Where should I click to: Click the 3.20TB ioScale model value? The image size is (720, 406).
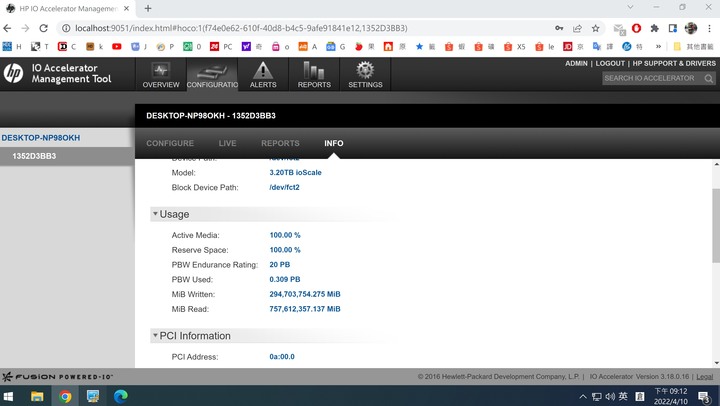pos(295,173)
